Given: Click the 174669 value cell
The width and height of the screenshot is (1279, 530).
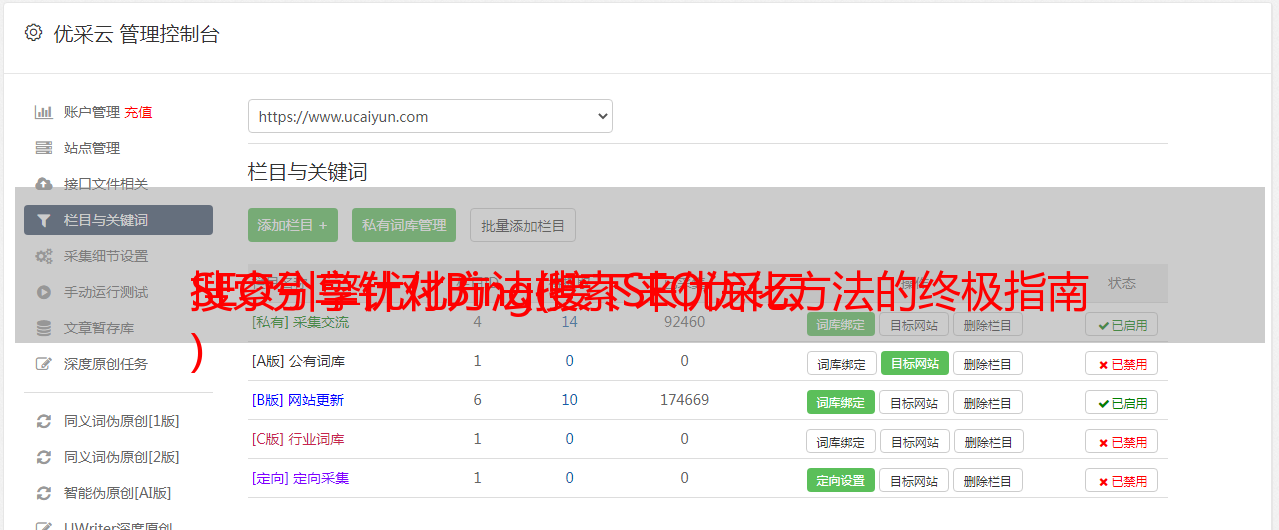Looking at the screenshot, I should [x=684, y=400].
